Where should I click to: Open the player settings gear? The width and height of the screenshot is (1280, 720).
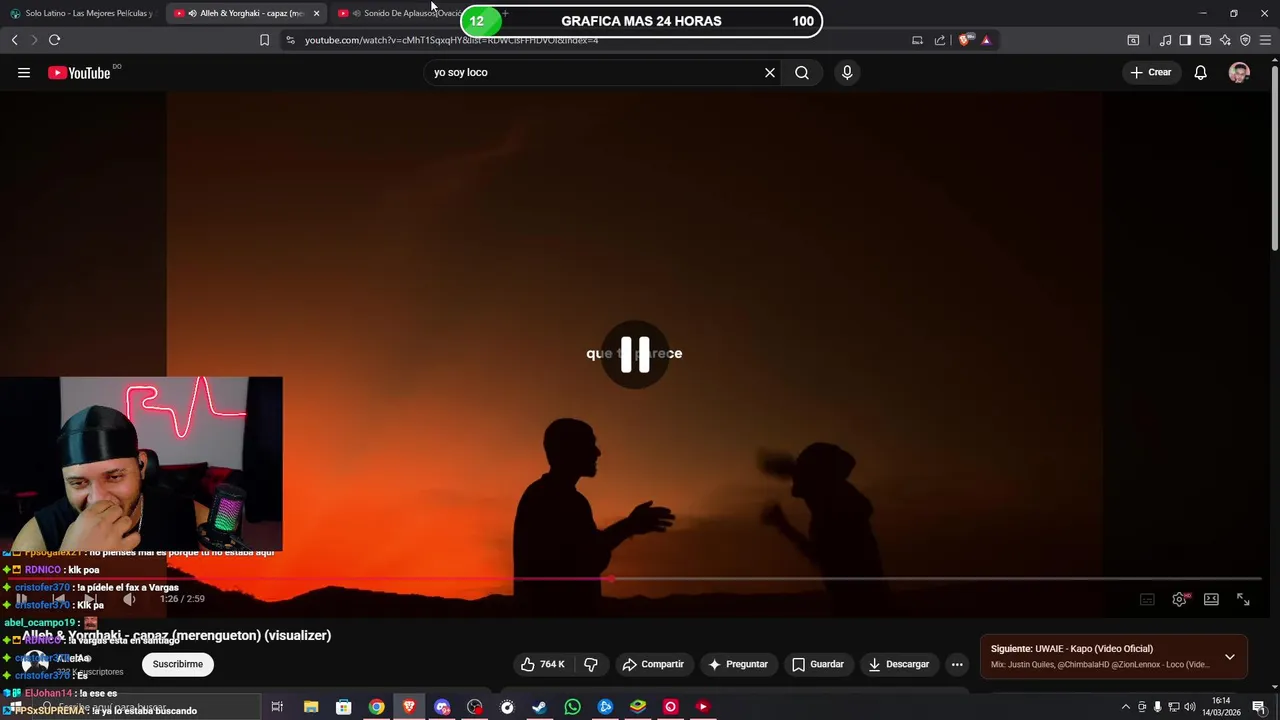tap(1179, 599)
